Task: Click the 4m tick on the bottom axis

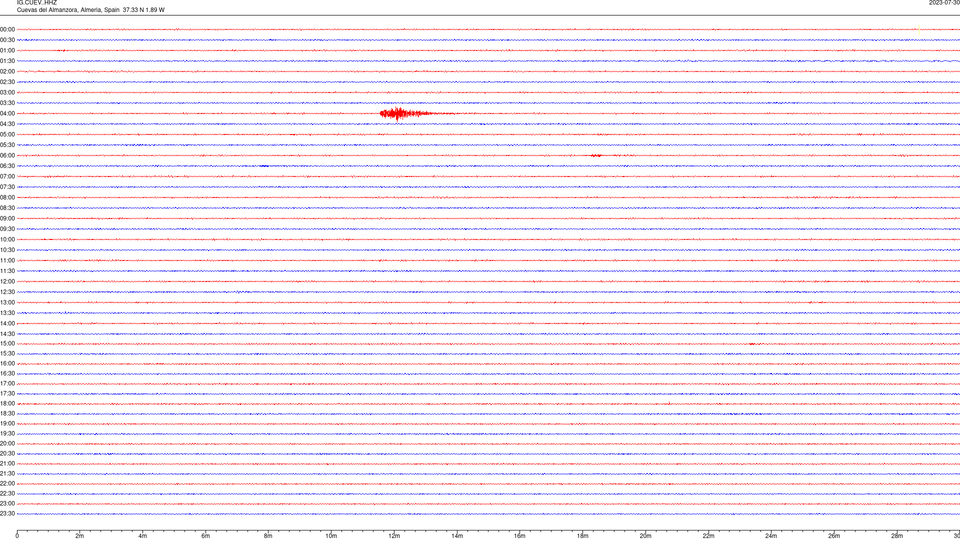Action: (143, 536)
